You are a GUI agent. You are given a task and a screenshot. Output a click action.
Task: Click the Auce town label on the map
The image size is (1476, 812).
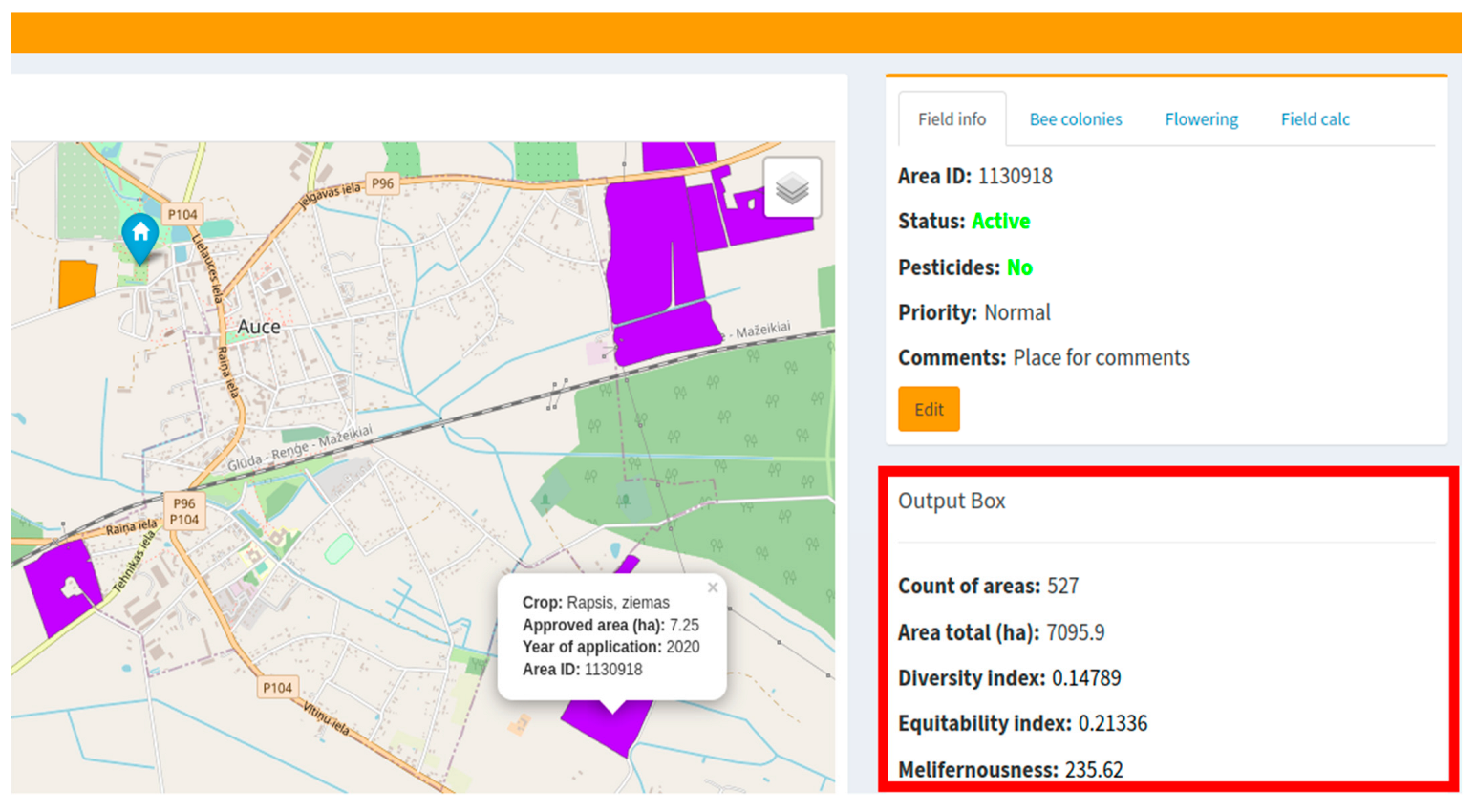tap(259, 327)
